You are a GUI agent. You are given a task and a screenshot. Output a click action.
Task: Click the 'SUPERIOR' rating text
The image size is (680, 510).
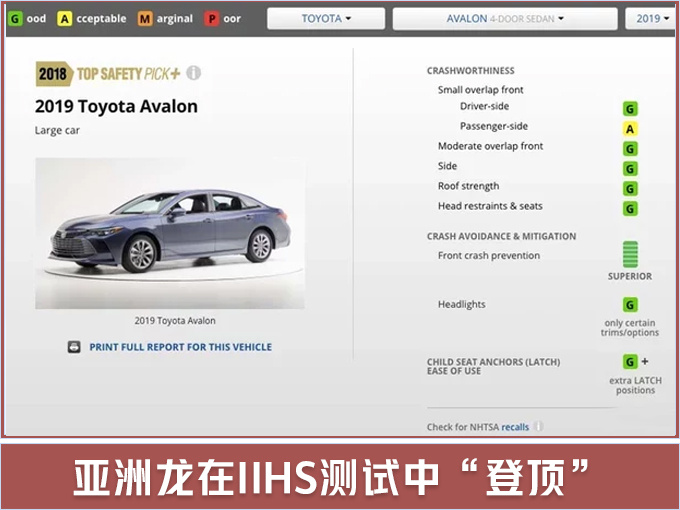[x=630, y=276]
